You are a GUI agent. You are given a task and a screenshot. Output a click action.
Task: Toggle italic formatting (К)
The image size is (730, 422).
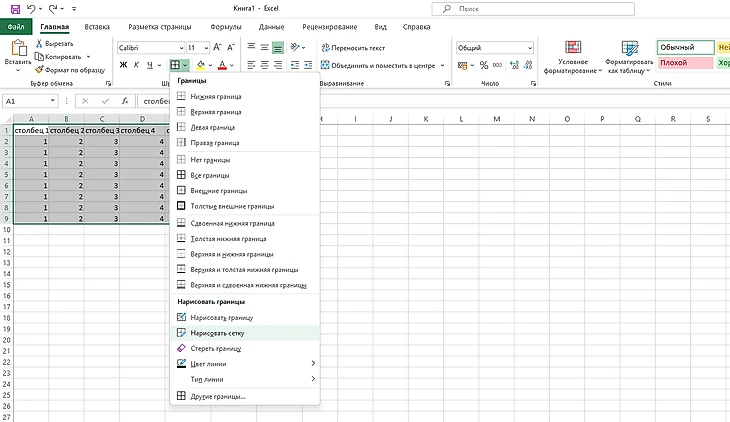click(x=137, y=65)
